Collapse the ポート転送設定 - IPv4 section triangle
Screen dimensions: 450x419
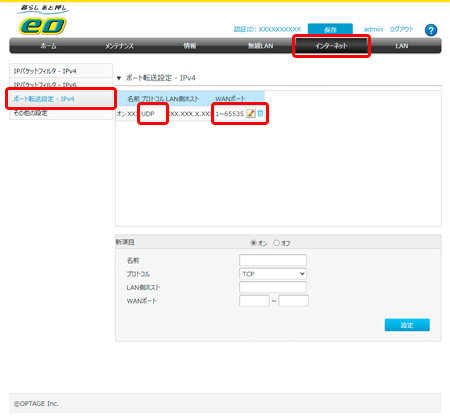tap(119, 78)
